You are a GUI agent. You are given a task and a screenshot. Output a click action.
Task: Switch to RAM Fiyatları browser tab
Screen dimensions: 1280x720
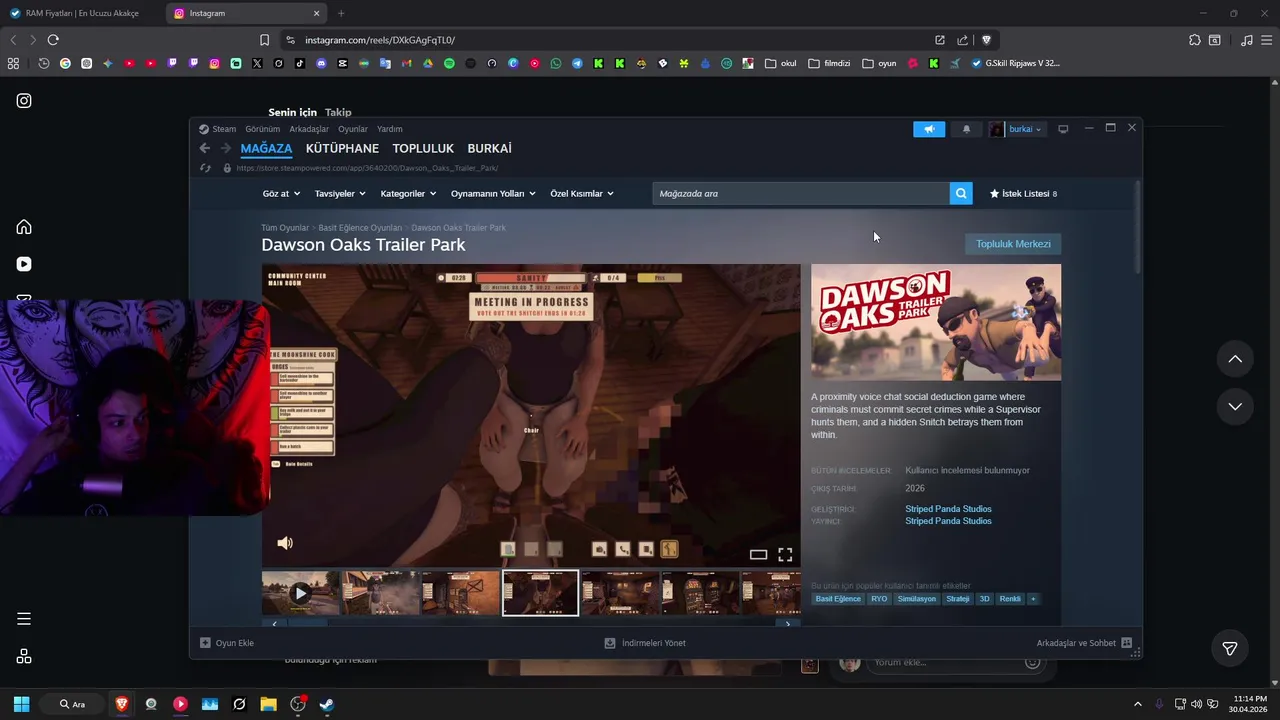pos(82,13)
